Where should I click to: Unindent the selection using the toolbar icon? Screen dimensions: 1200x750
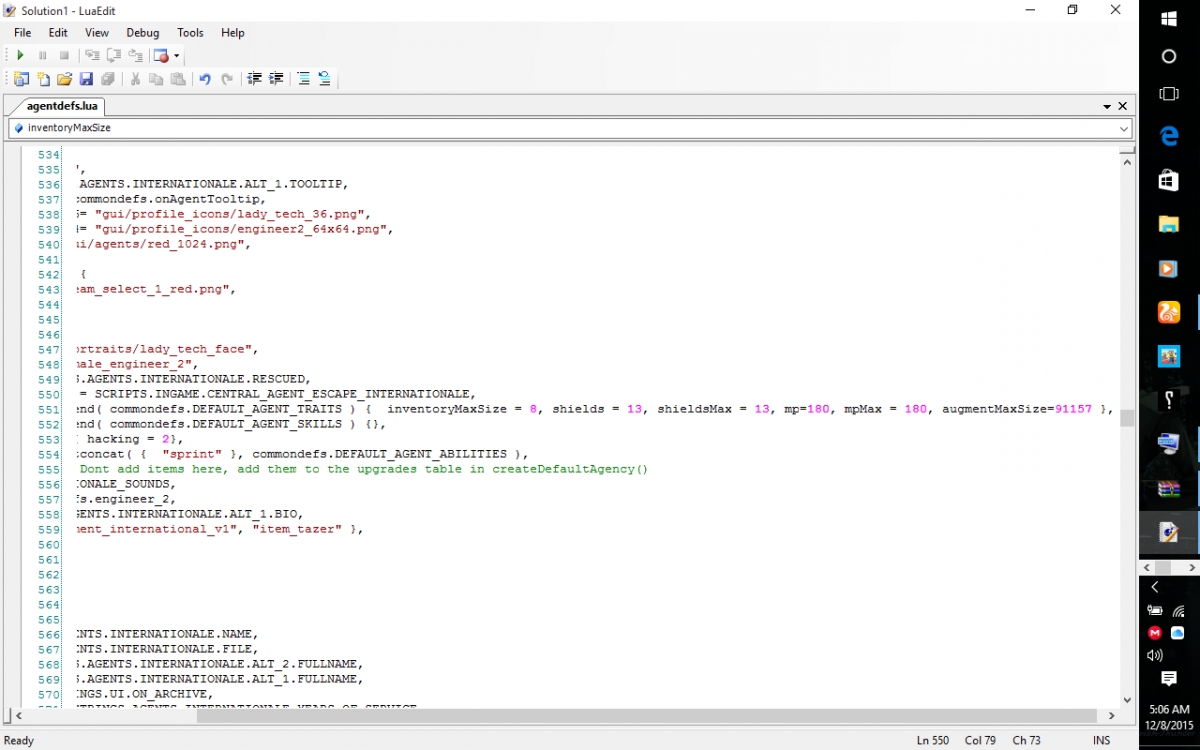pyautogui.click(x=254, y=79)
